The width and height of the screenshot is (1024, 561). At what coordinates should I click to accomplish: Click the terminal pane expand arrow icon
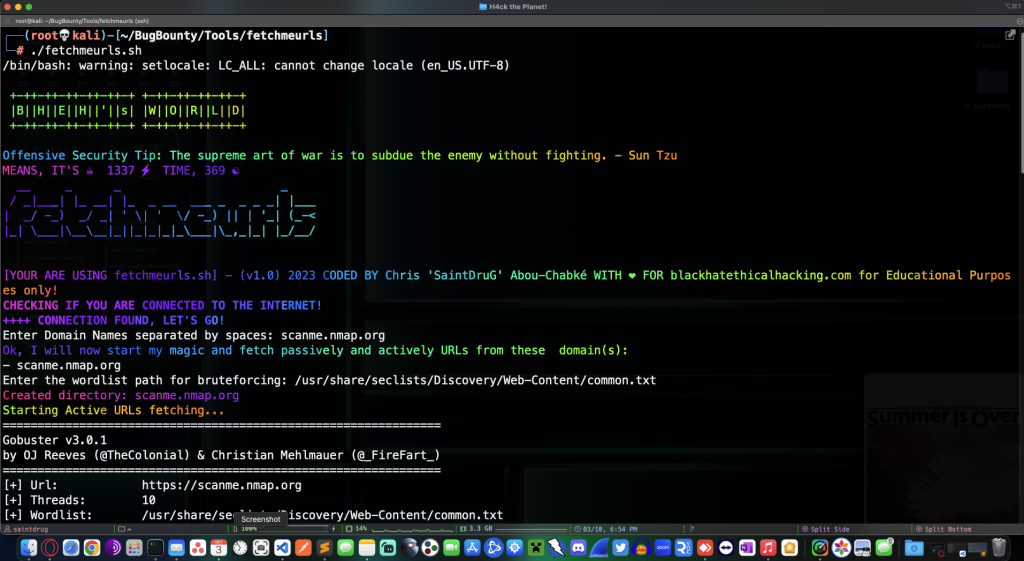[x=1010, y=35]
